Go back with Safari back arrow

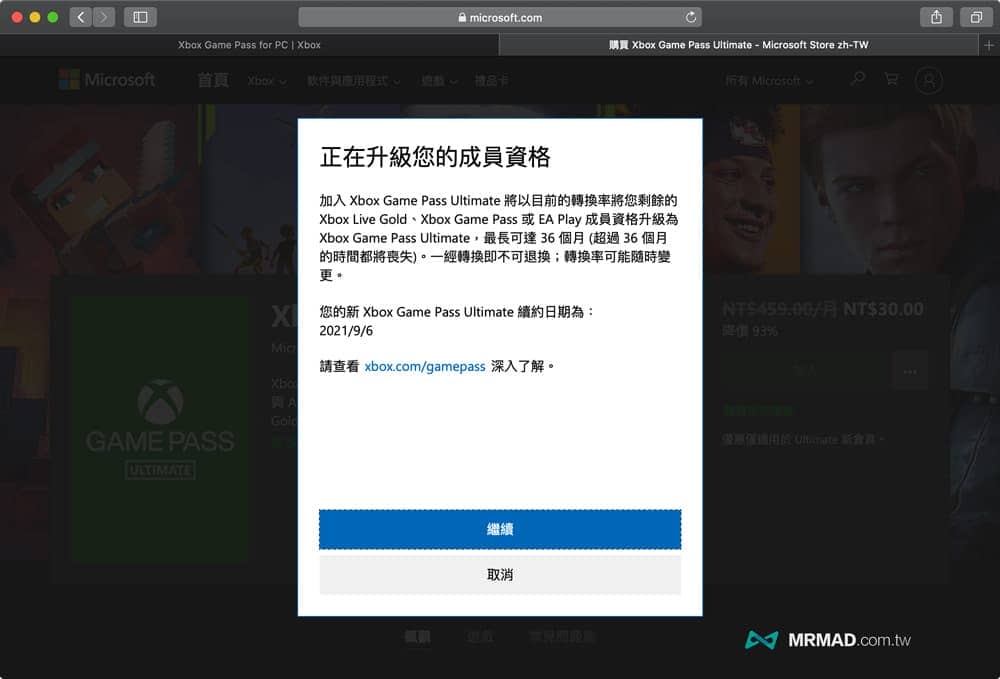pos(80,17)
